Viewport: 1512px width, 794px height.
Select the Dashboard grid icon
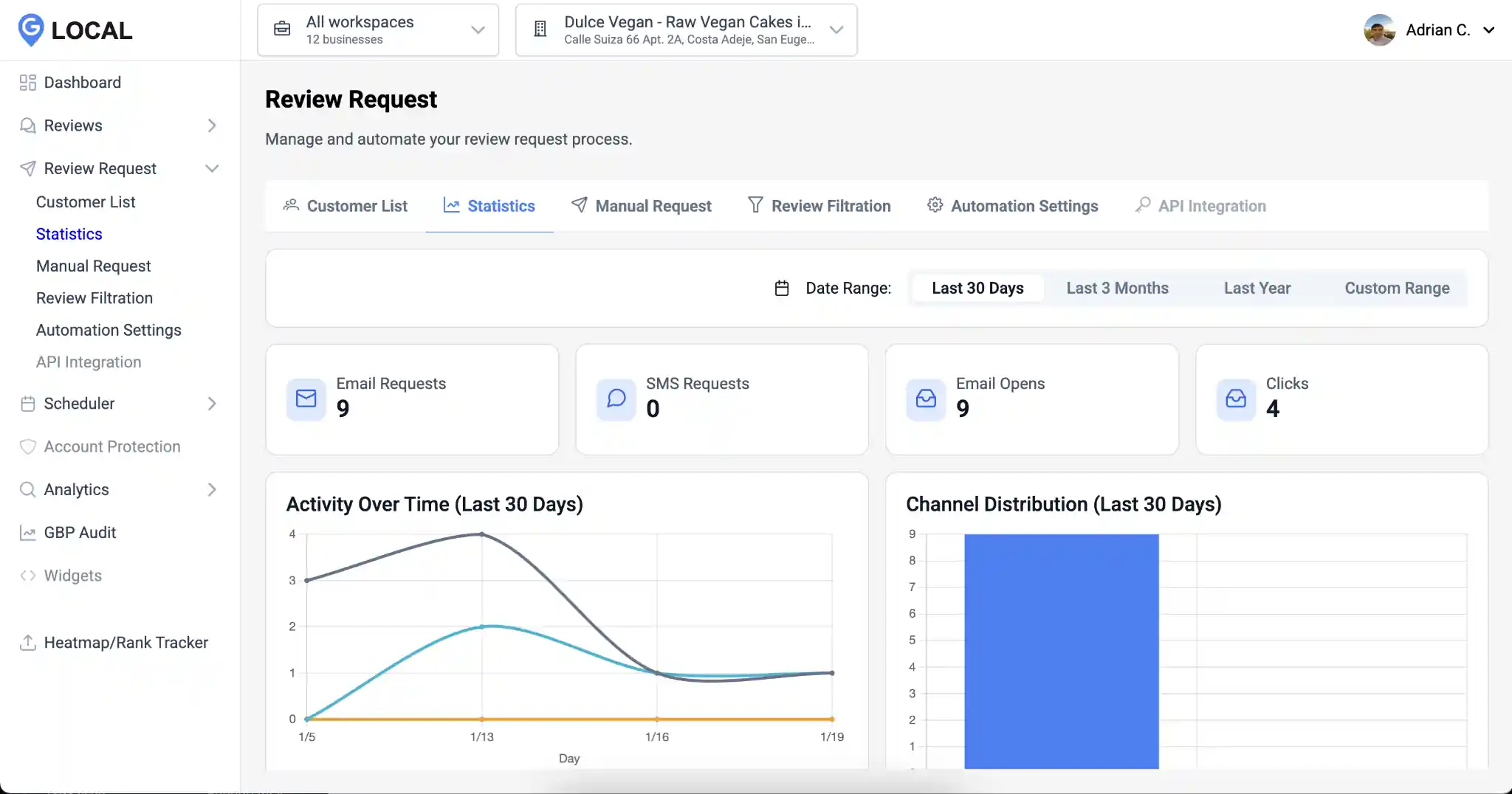click(27, 82)
